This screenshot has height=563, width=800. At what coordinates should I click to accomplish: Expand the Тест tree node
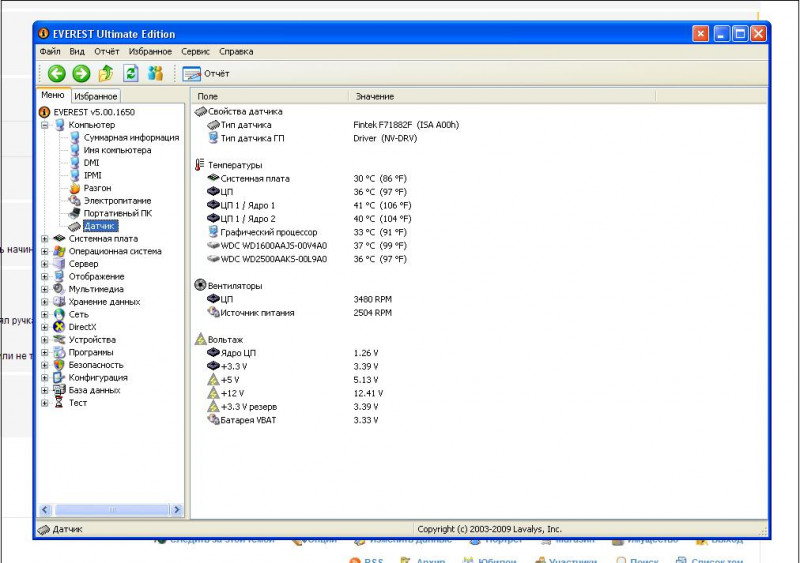(x=45, y=403)
